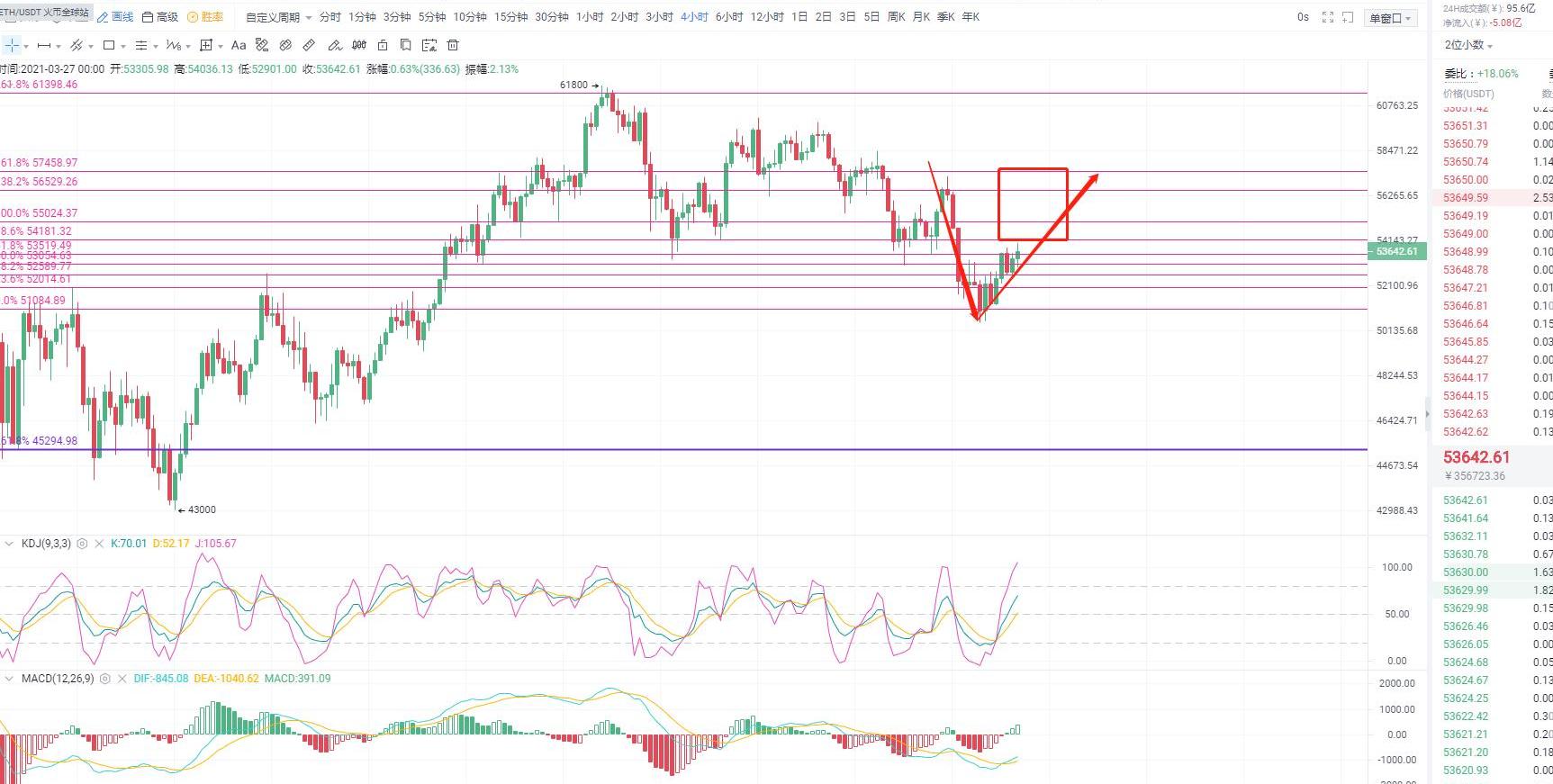Collapse the KDJ indicator panel

click(9, 544)
